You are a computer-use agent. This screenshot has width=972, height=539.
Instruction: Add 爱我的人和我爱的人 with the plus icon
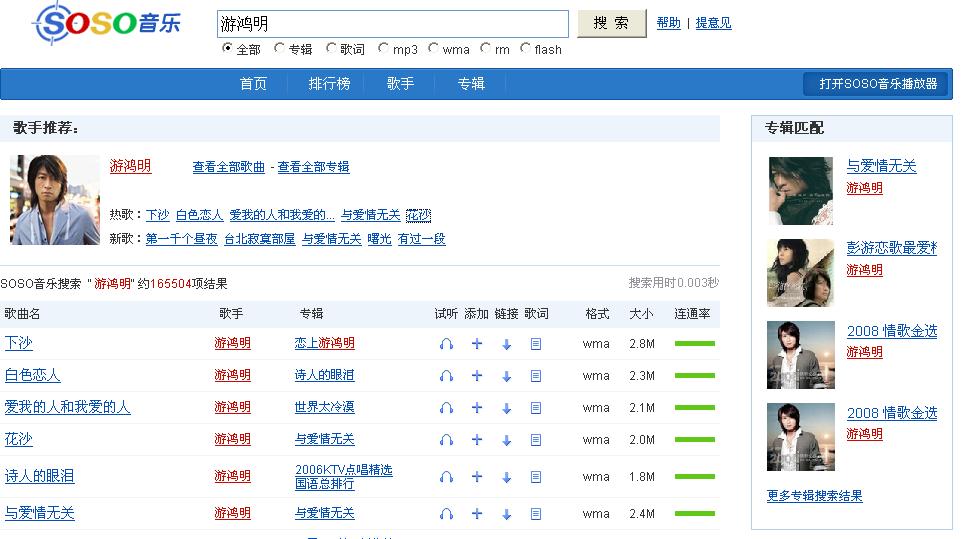(477, 408)
